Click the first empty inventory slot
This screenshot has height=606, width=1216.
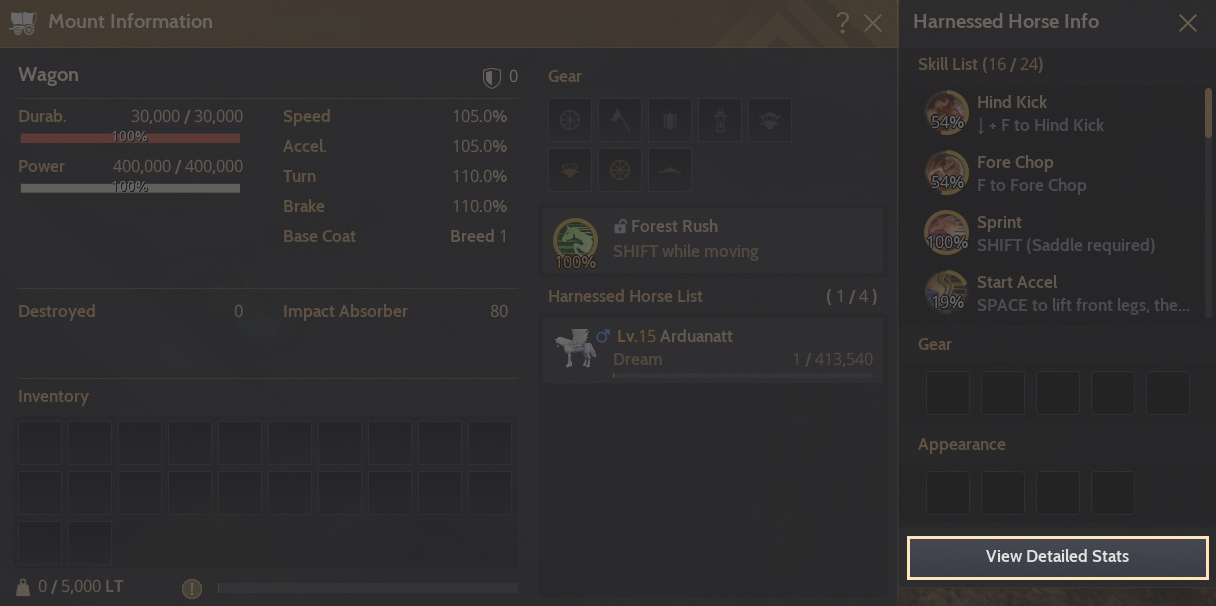pos(40,443)
